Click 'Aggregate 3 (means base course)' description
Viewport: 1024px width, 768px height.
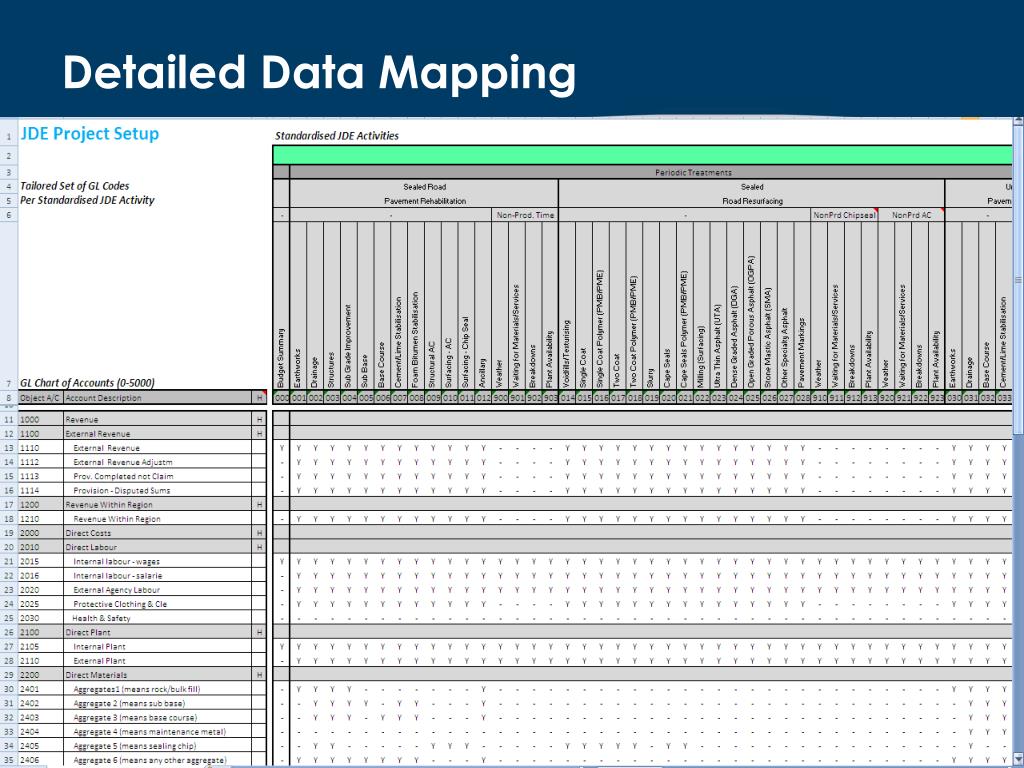(135, 718)
